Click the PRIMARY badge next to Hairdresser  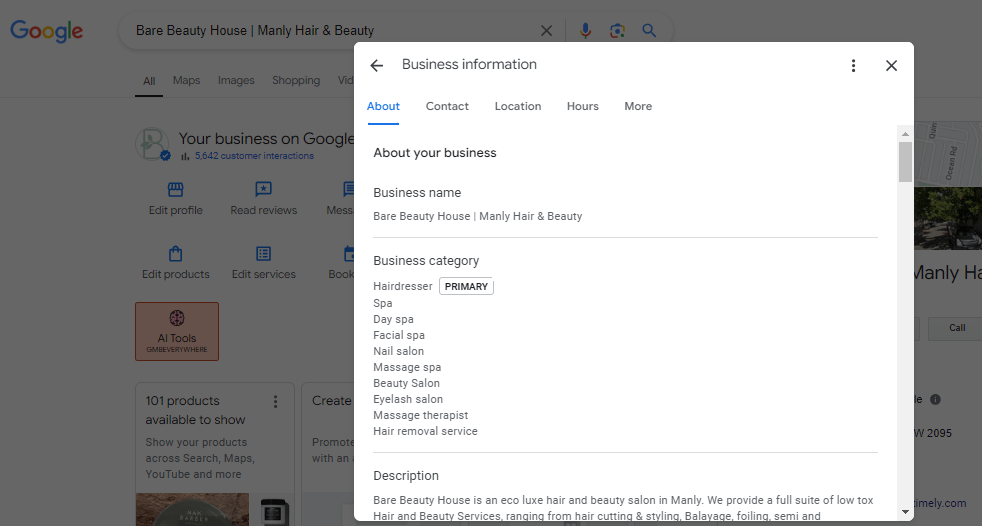point(466,286)
